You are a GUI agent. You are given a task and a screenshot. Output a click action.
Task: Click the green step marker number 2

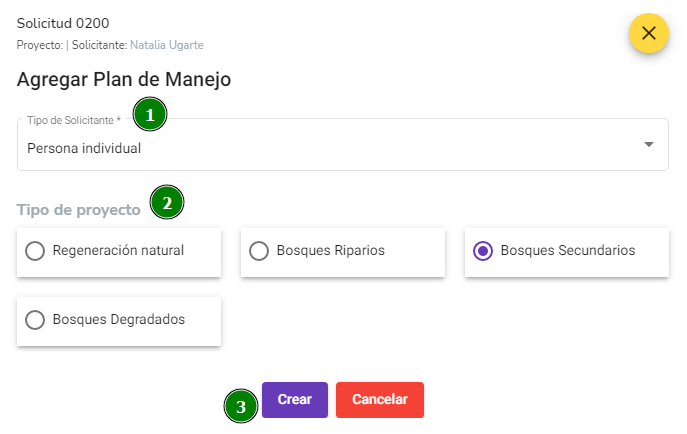click(x=167, y=202)
